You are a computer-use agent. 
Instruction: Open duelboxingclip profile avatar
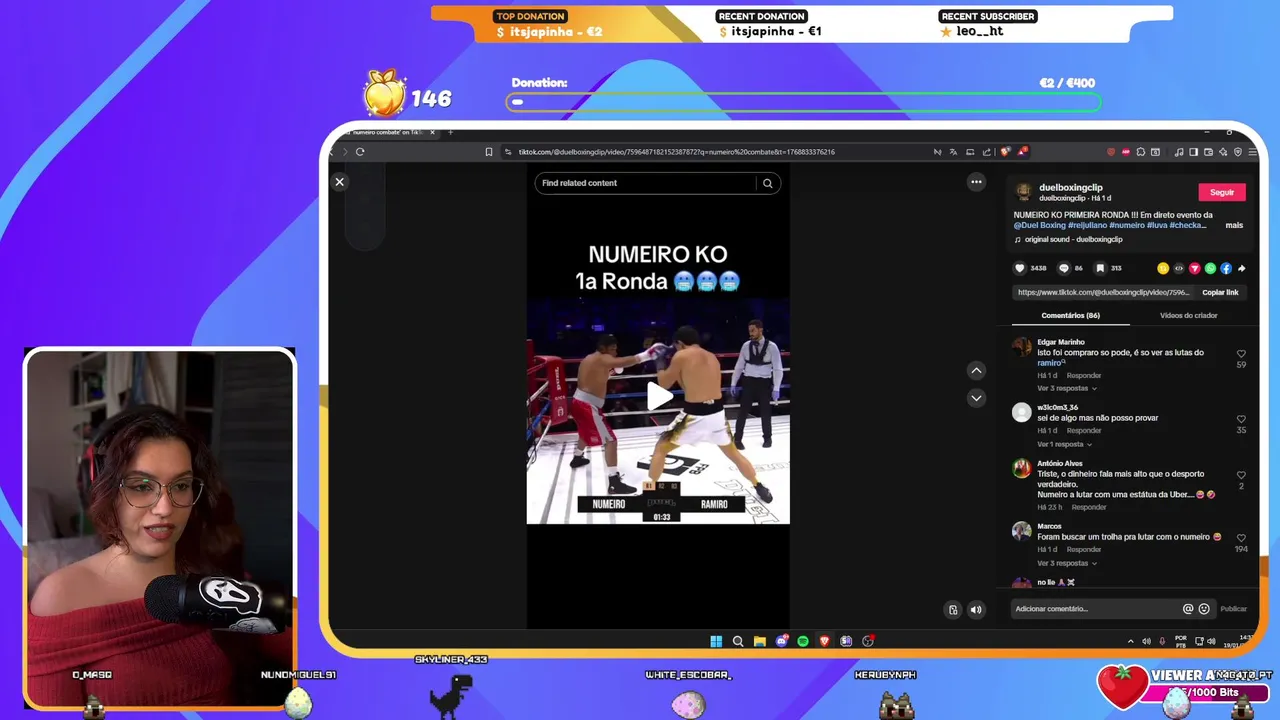point(1024,192)
